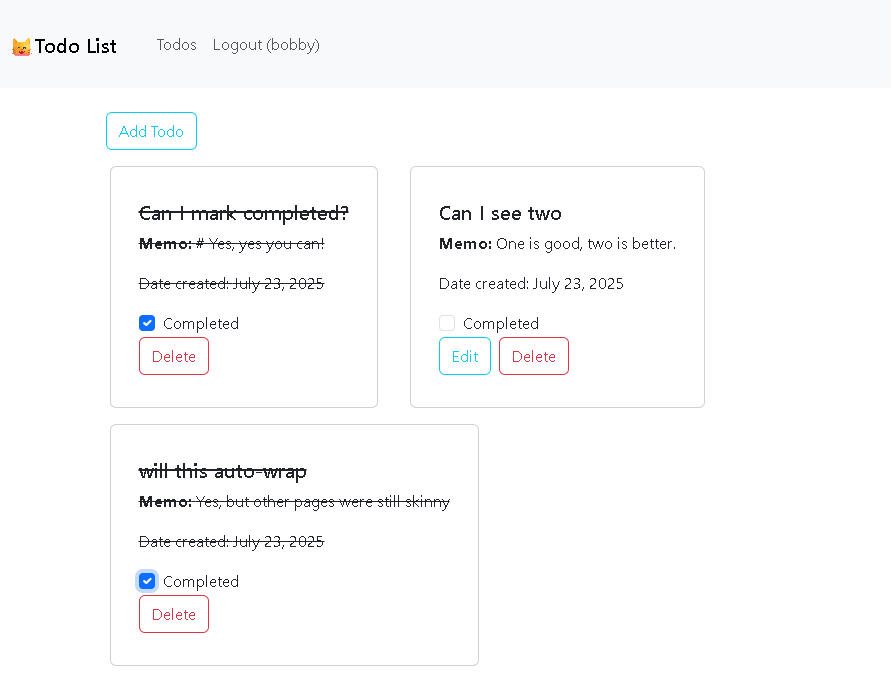Click the date created line in 'will this auto-wrap' card
This screenshot has width=894, height=677.
(x=231, y=542)
